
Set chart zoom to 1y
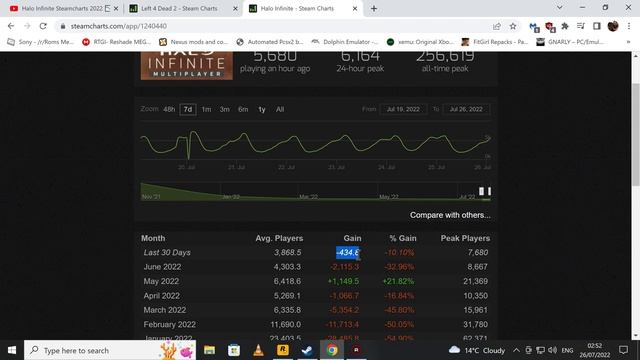pos(262,109)
